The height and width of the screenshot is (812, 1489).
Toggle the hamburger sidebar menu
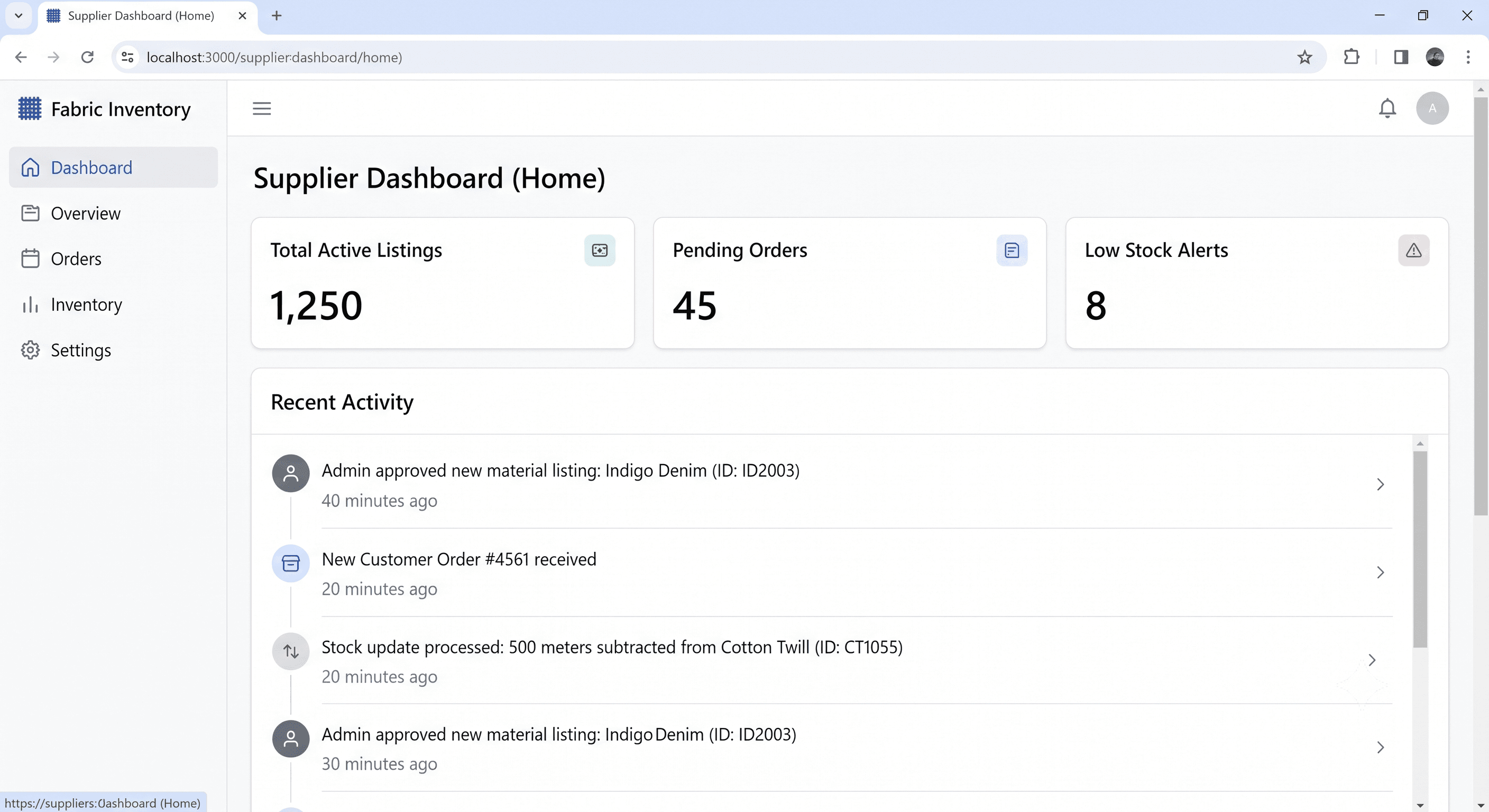pyautogui.click(x=262, y=109)
